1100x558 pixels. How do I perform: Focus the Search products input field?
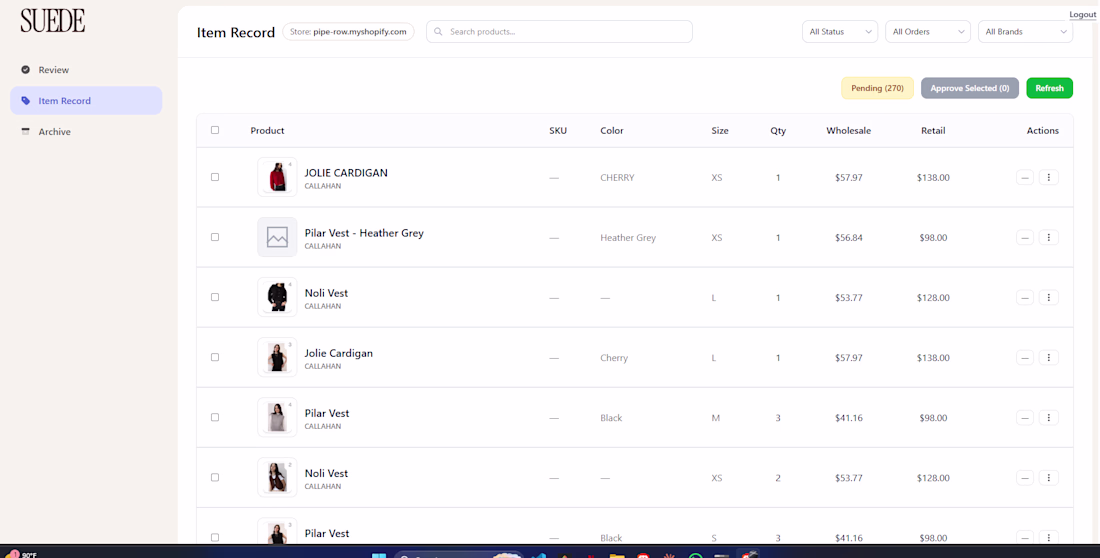pyautogui.click(x=559, y=32)
